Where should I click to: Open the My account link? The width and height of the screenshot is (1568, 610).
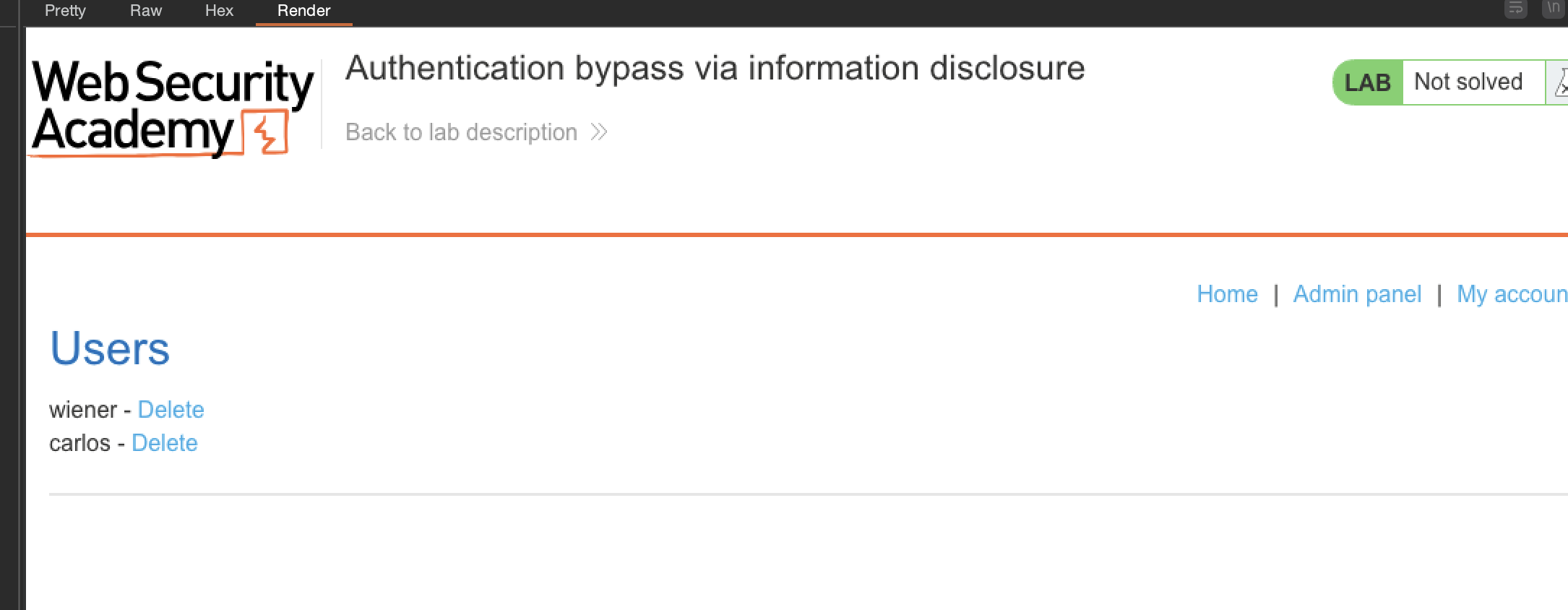pos(1512,294)
